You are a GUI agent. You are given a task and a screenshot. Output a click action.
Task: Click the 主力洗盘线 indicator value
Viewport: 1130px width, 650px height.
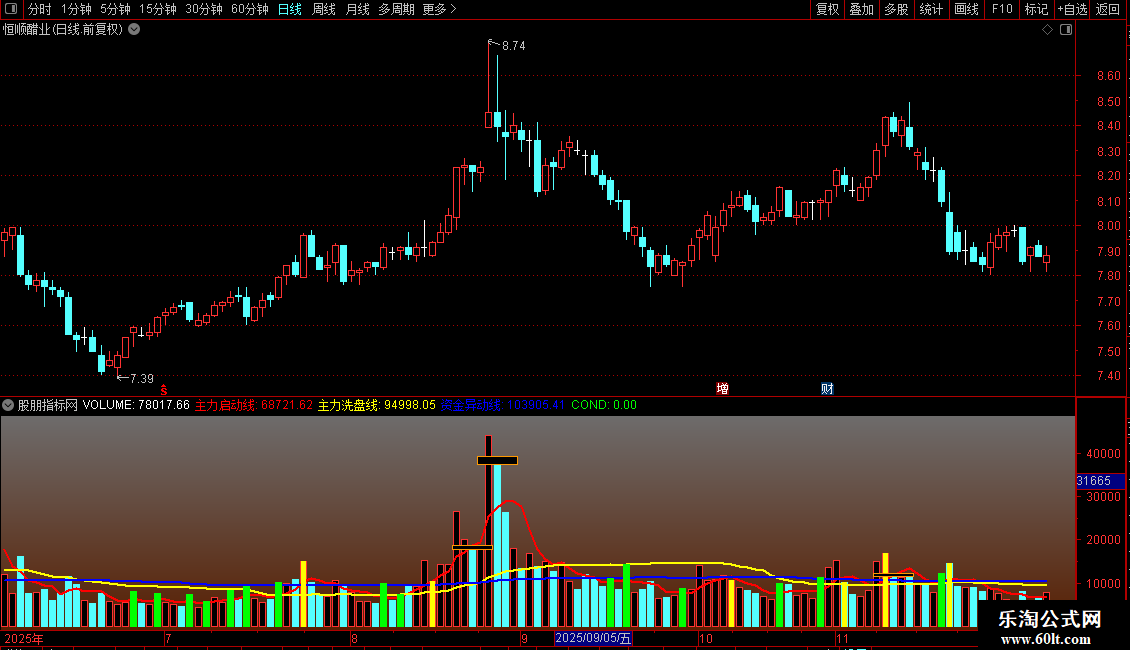point(377,405)
